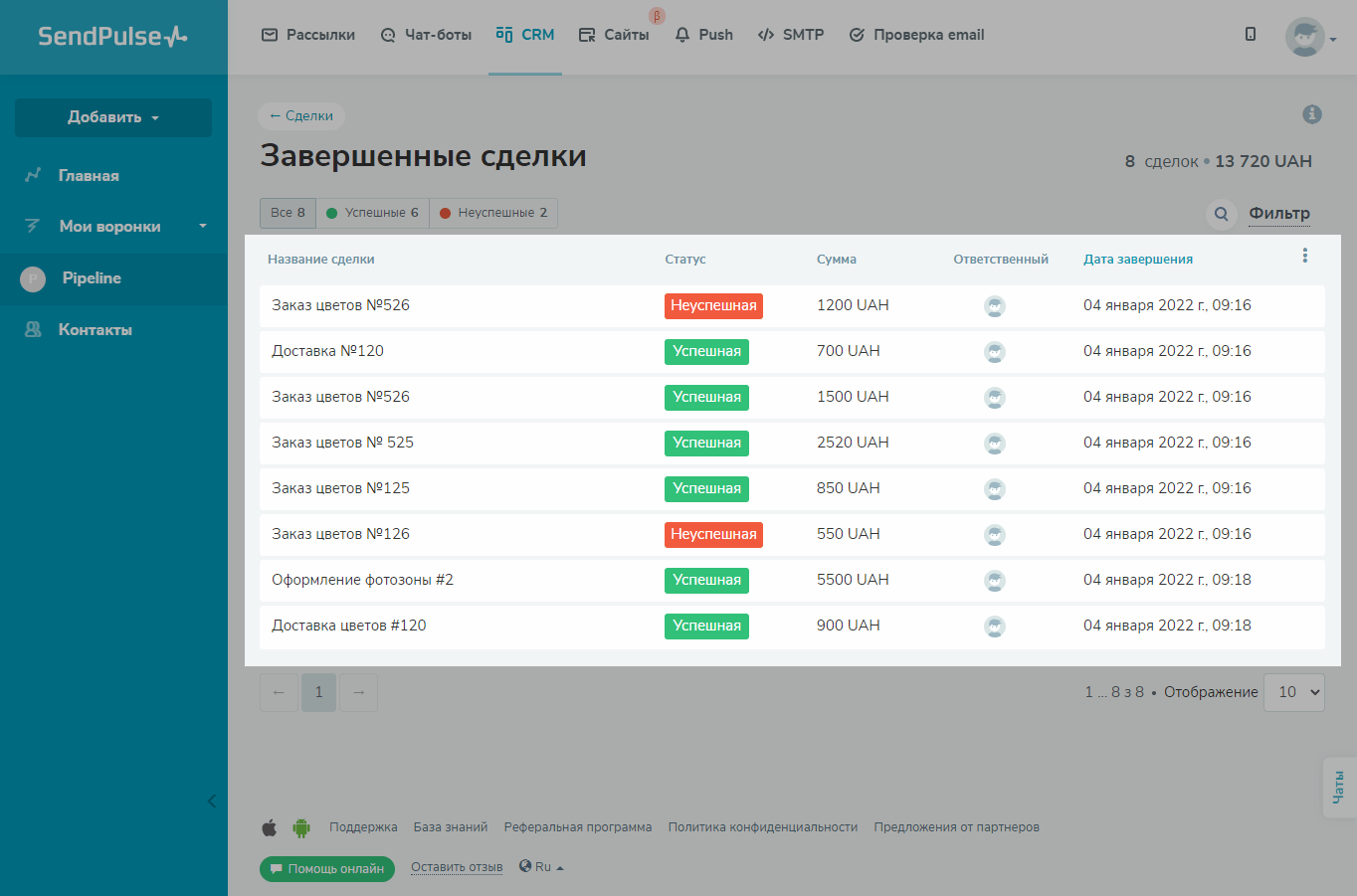Filter by Успешные 6 deals
1357x896 pixels.
pyautogui.click(x=372, y=213)
